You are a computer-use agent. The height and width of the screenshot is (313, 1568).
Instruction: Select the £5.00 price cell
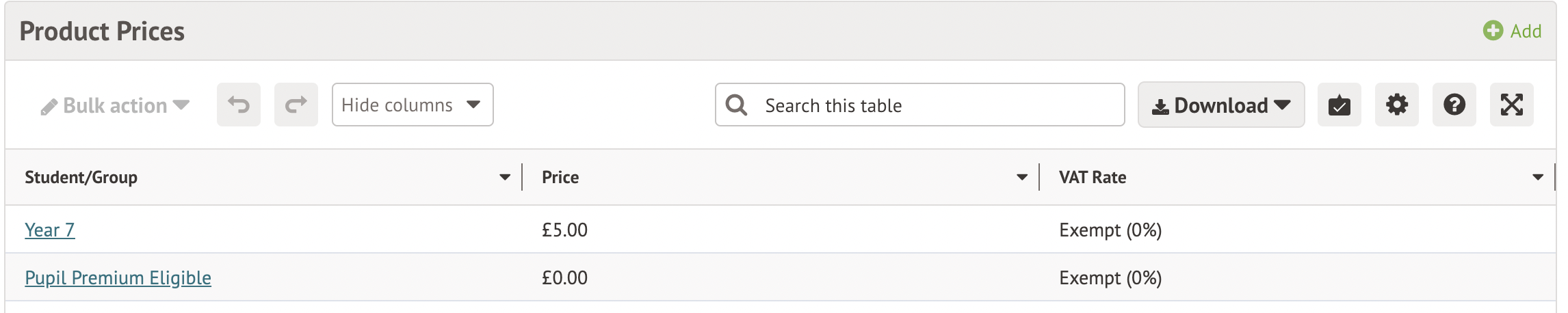[x=564, y=230]
